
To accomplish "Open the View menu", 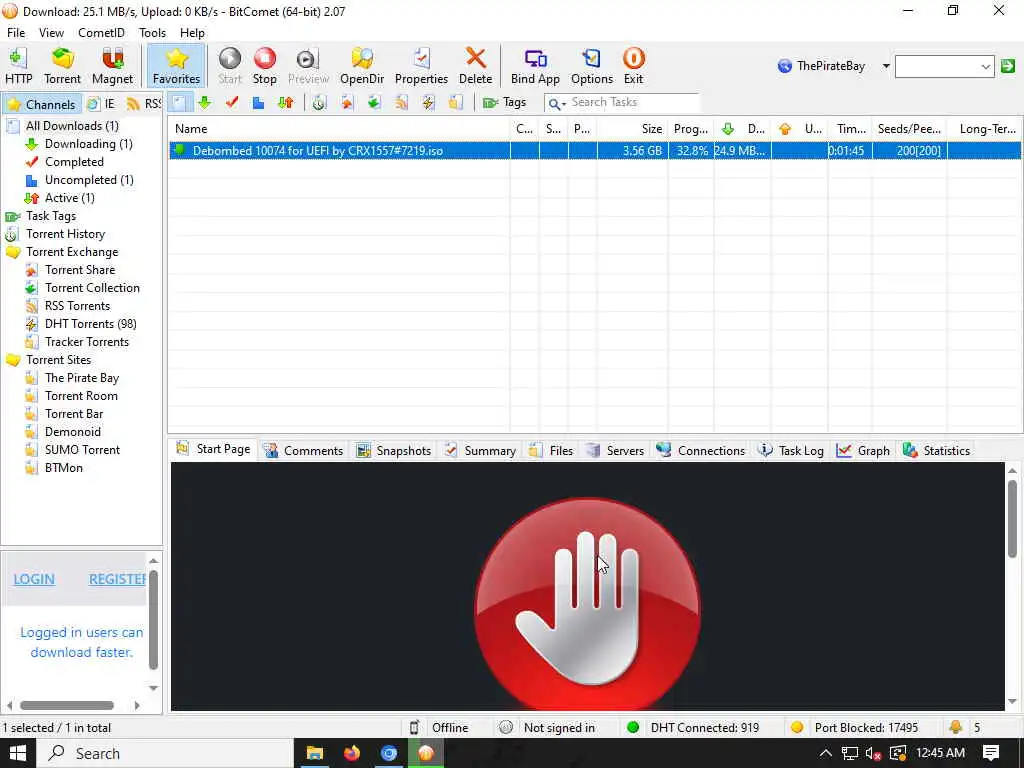I will pos(51,33).
